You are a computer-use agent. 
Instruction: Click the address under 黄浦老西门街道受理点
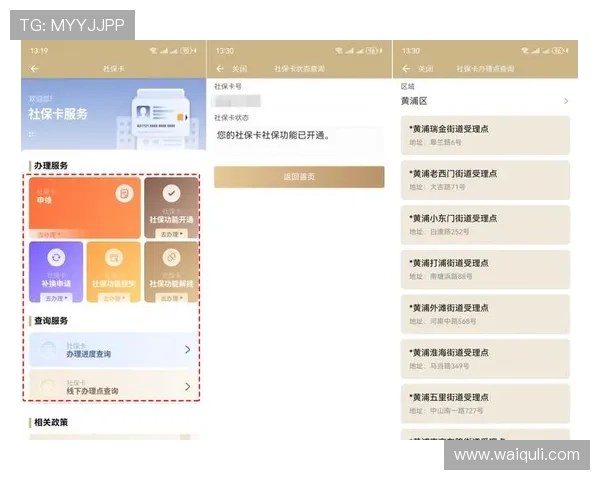click(x=437, y=187)
